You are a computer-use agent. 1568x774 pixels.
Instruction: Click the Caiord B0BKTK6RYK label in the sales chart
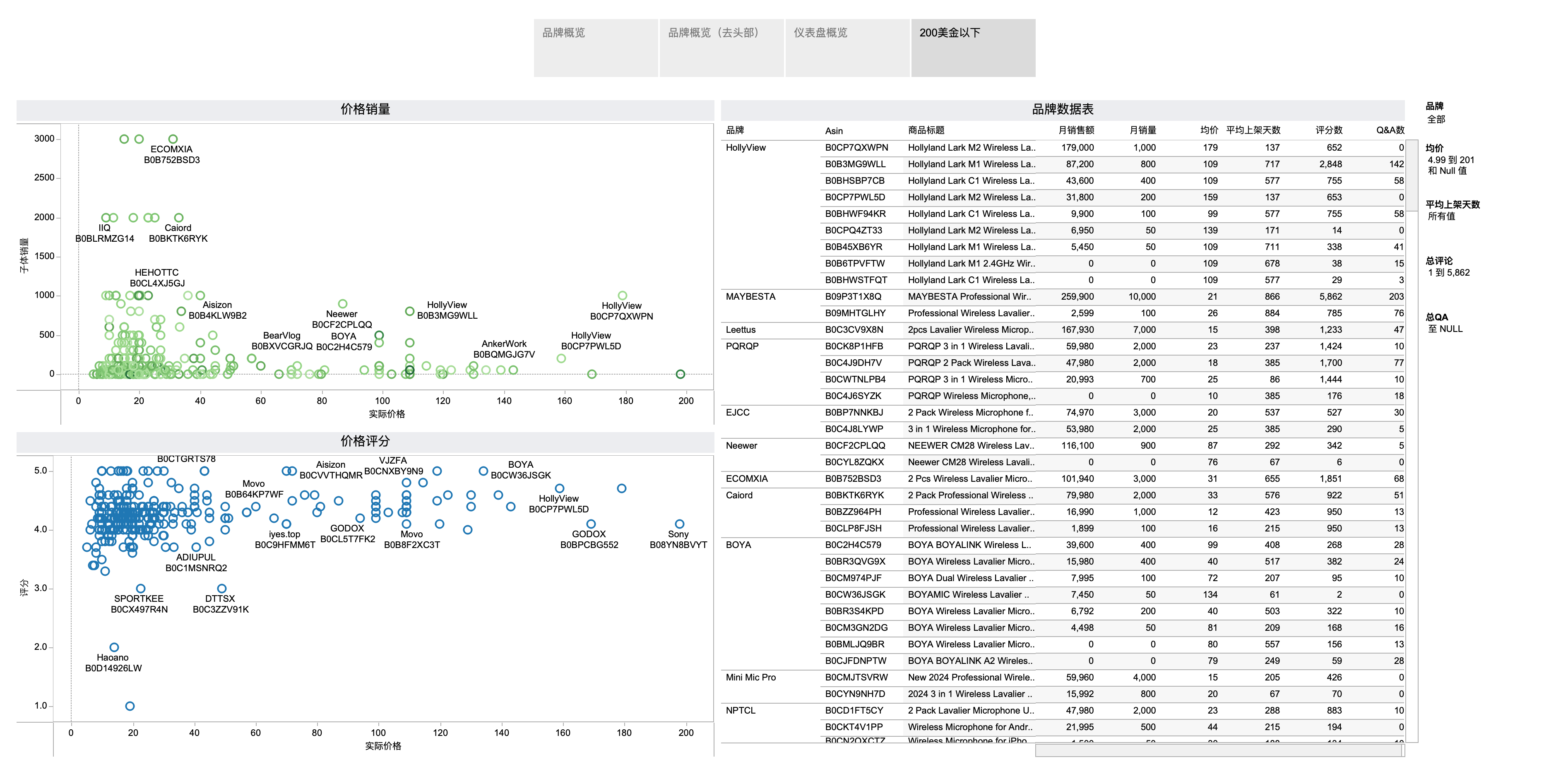[x=178, y=233]
